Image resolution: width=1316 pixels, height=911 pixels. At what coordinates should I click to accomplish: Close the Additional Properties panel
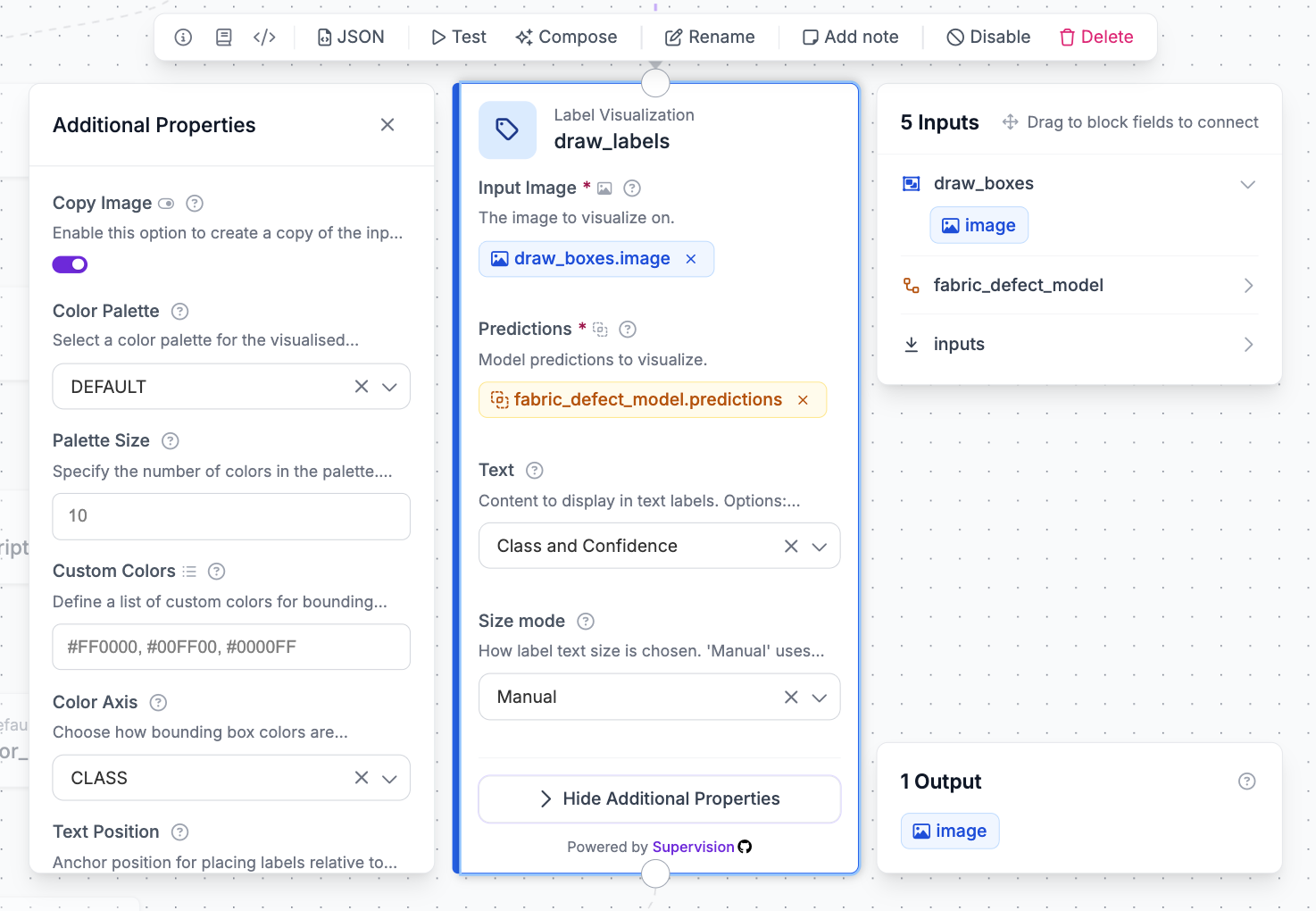(387, 125)
